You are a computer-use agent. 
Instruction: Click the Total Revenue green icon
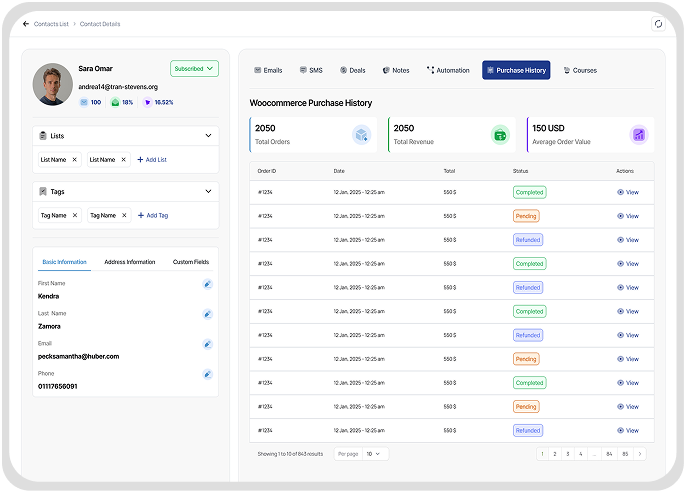point(500,134)
